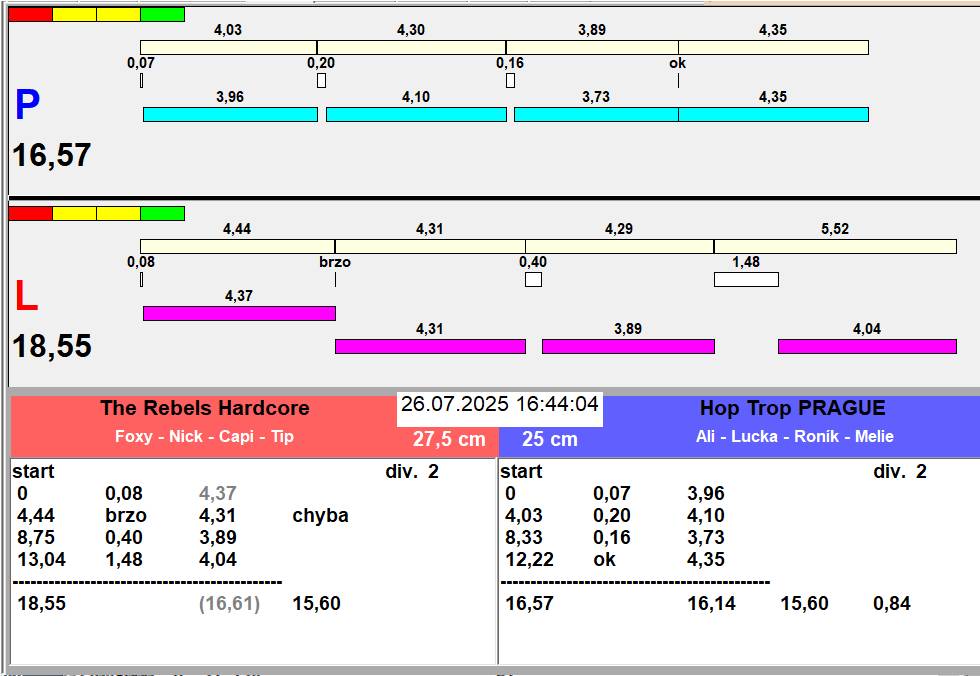Click the 15,60 value in Rebels table
Image resolution: width=980 pixels, height=676 pixels.
pyautogui.click(x=317, y=604)
